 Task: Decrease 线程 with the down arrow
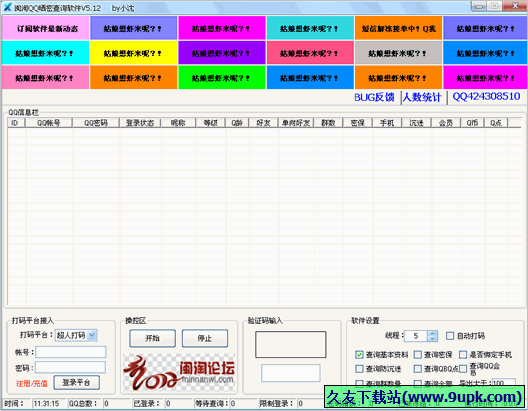pos(432,339)
